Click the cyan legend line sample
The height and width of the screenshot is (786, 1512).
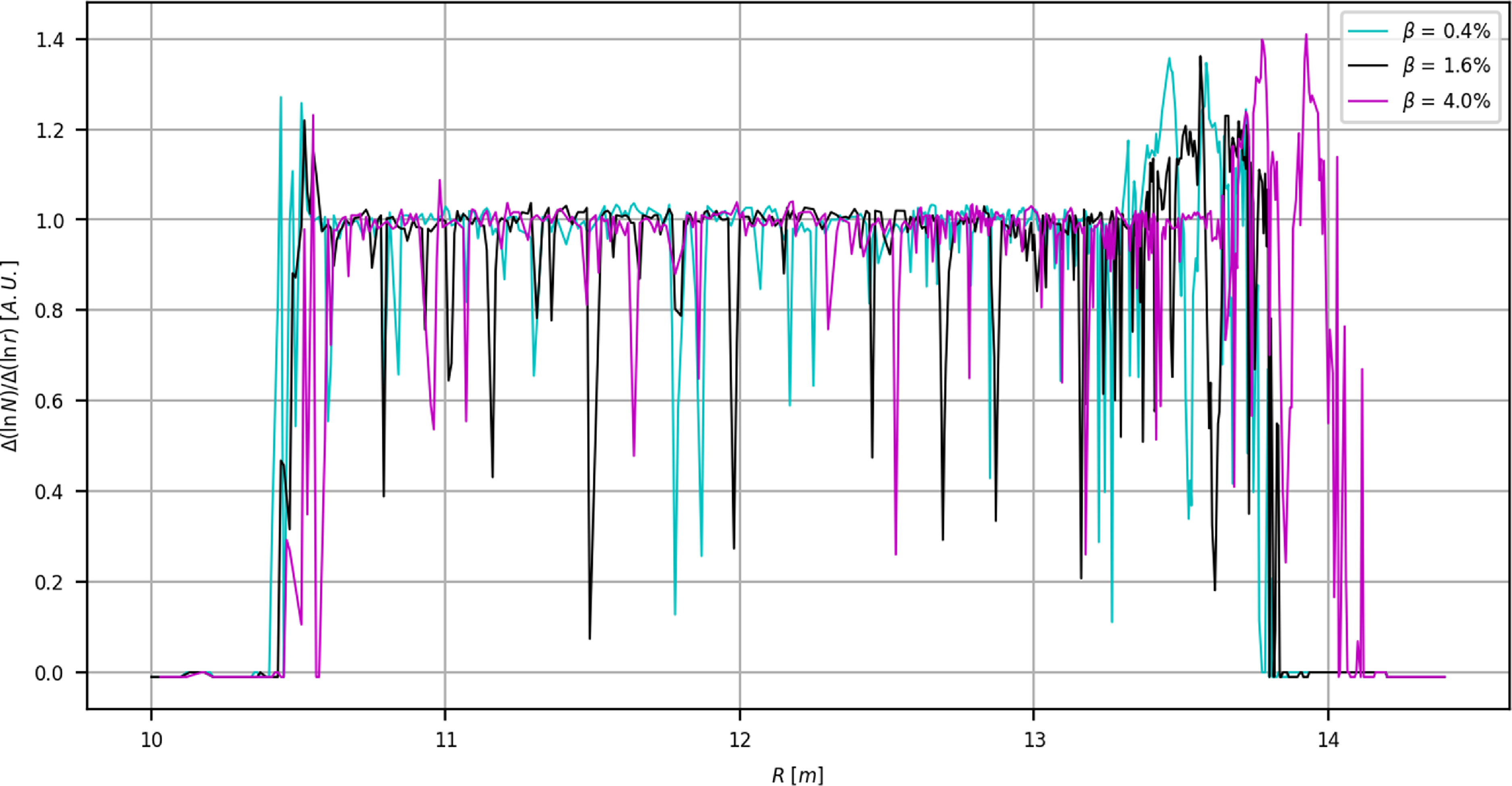[x=1368, y=31]
